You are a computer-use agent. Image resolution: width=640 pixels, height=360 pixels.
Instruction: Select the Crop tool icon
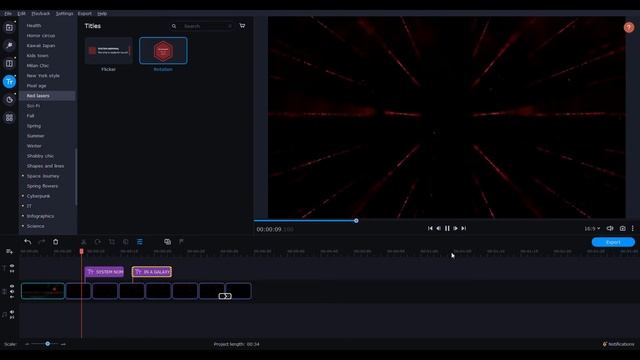coord(112,242)
